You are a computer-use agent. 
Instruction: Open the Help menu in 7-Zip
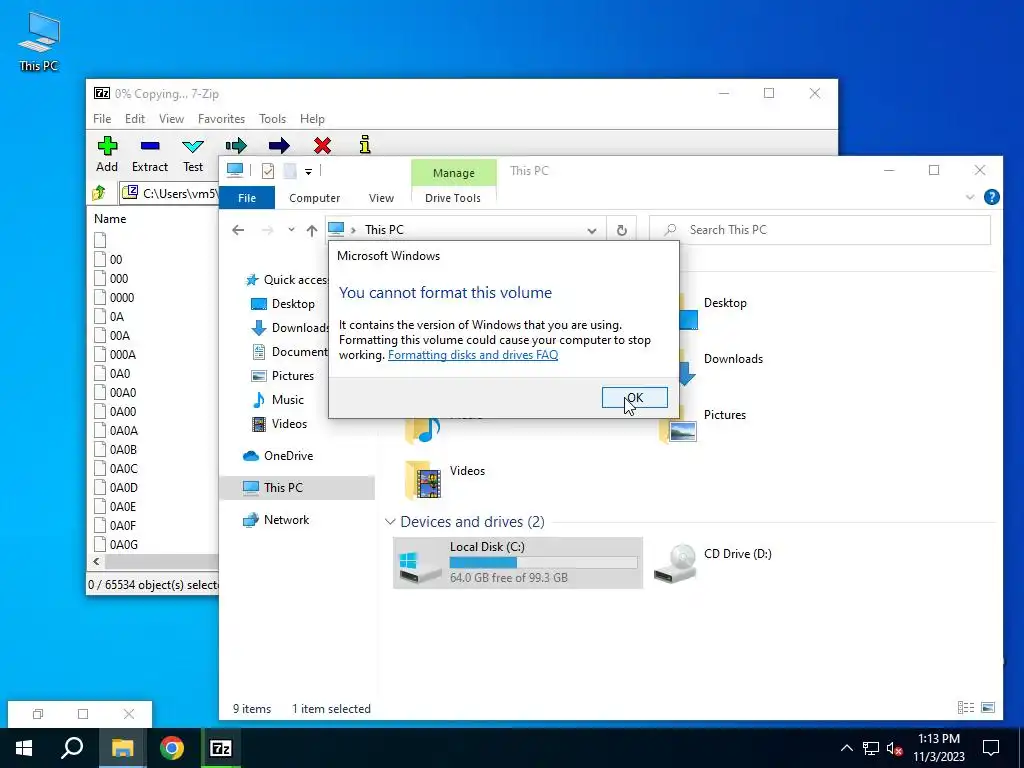312,119
